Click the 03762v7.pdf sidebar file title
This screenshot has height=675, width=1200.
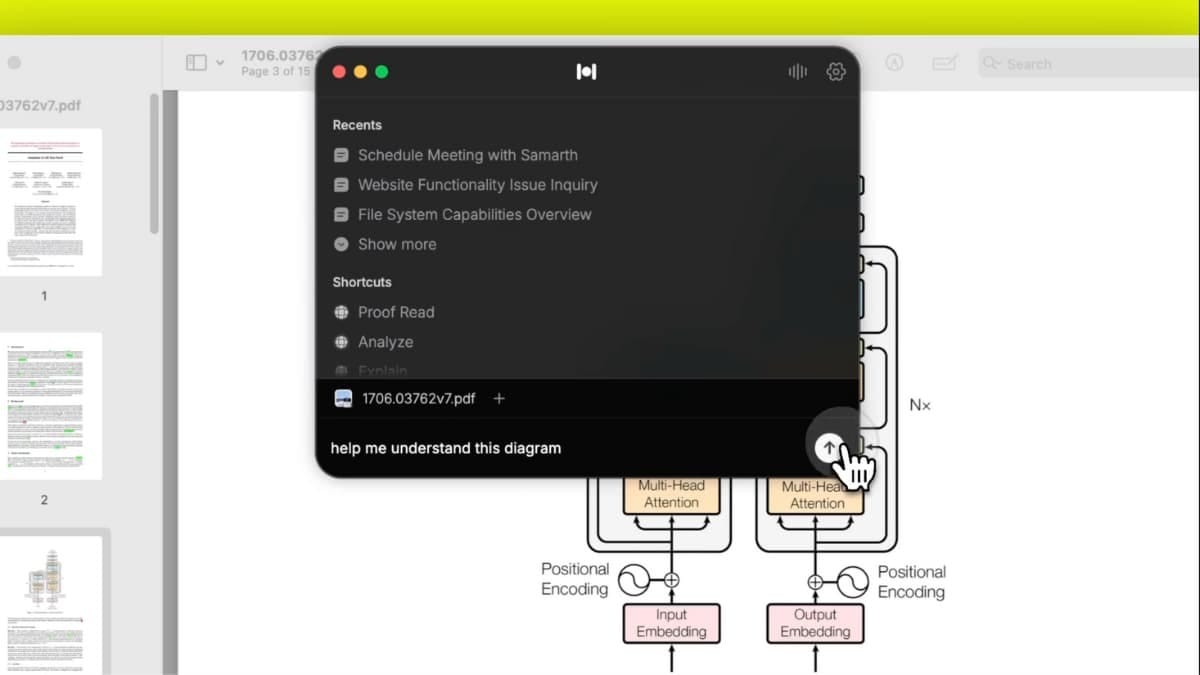click(x=40, y=105)
